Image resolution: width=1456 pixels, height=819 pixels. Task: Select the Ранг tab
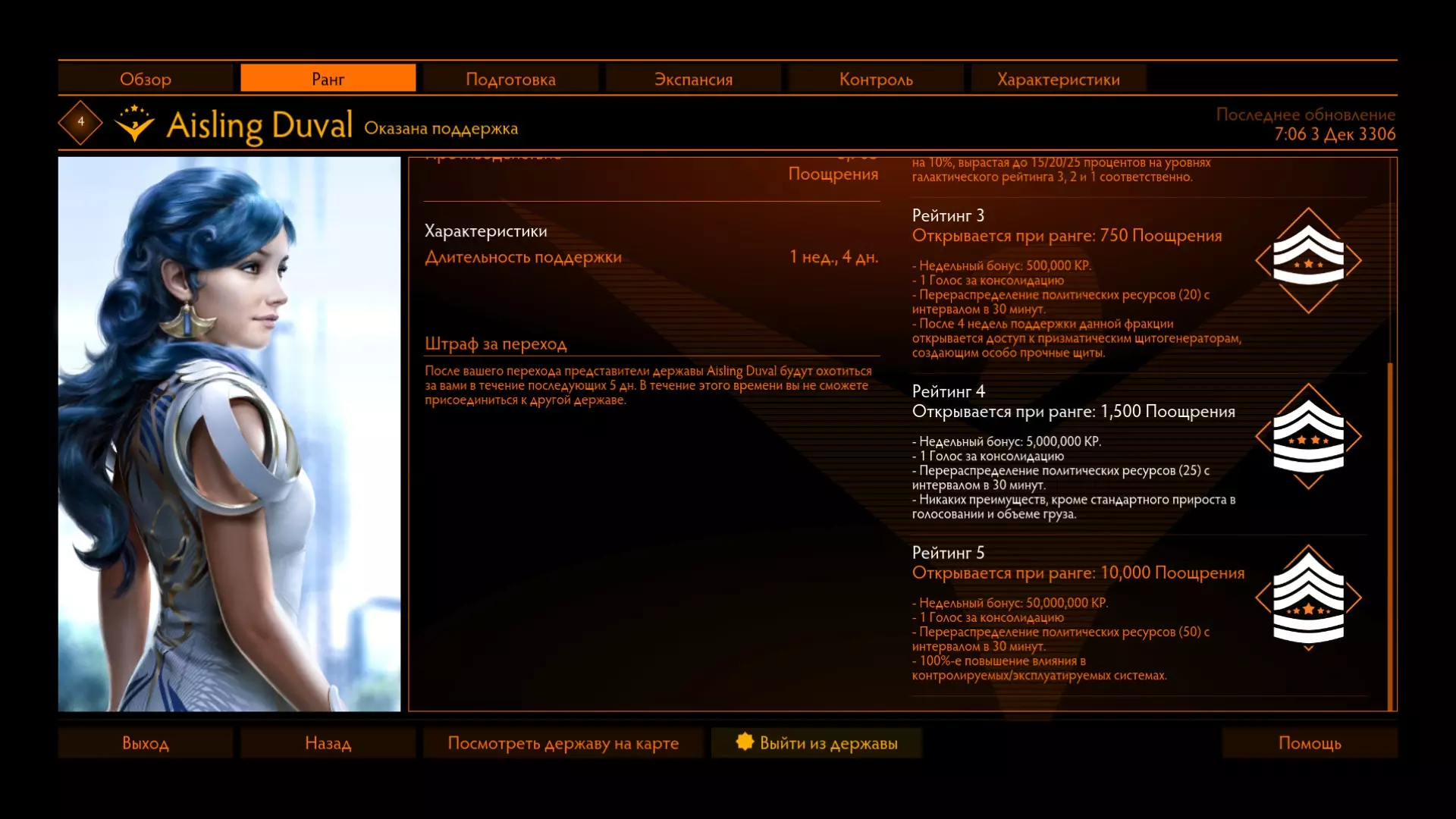328,79
